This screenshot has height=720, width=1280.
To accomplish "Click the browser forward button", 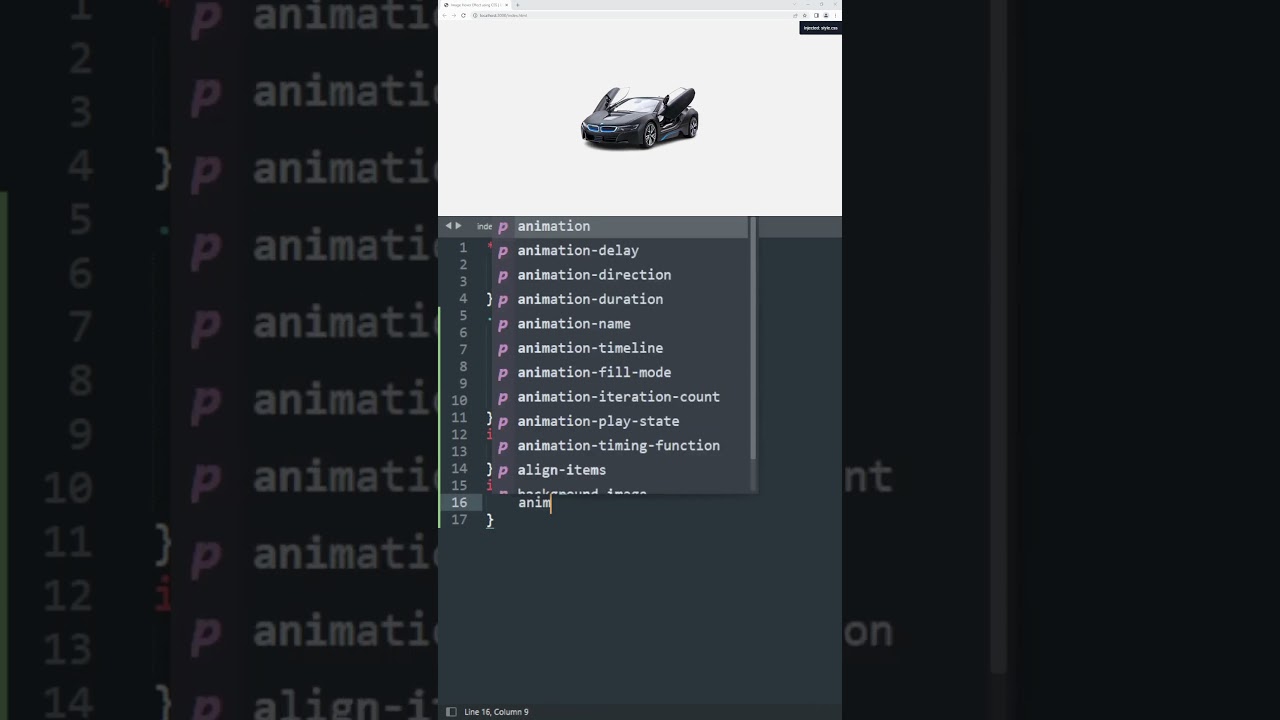I will pos(454,15).
